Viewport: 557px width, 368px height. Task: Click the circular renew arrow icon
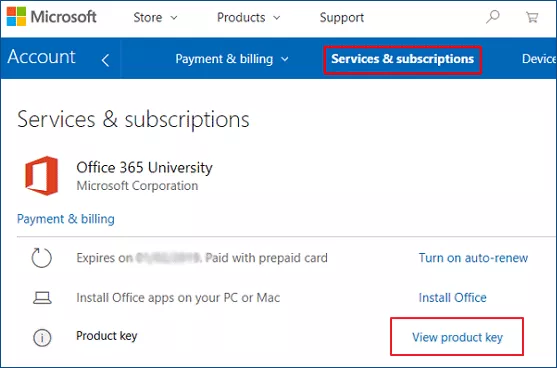(x=42, y=258)
